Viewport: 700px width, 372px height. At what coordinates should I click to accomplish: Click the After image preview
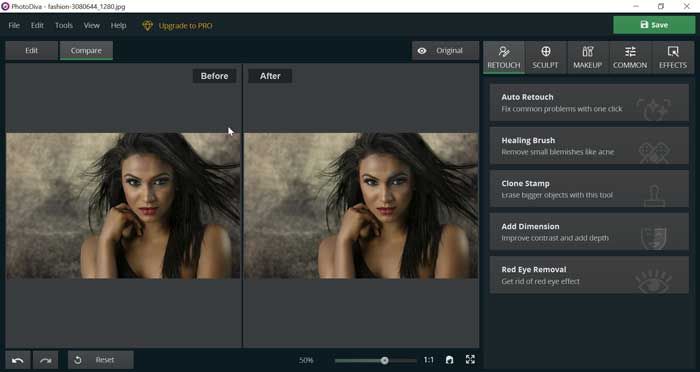[361, 205]
